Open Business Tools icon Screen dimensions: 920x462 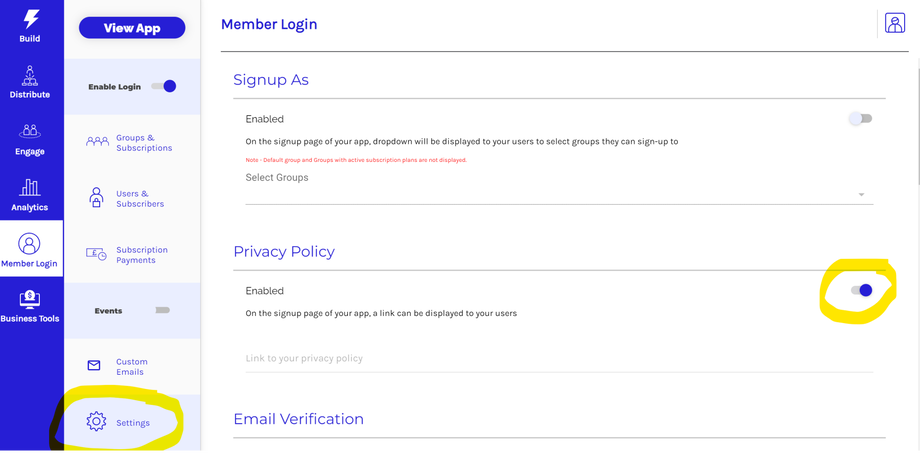30,298
